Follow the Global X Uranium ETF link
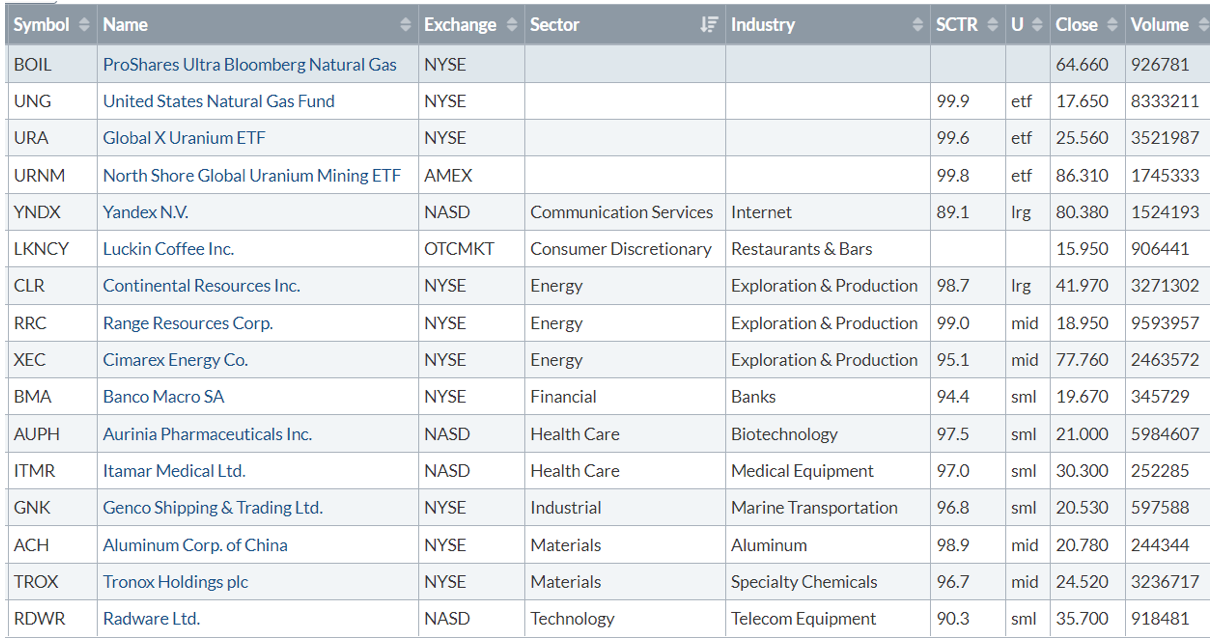The image size is (1212, 638). tap(184, 138)
